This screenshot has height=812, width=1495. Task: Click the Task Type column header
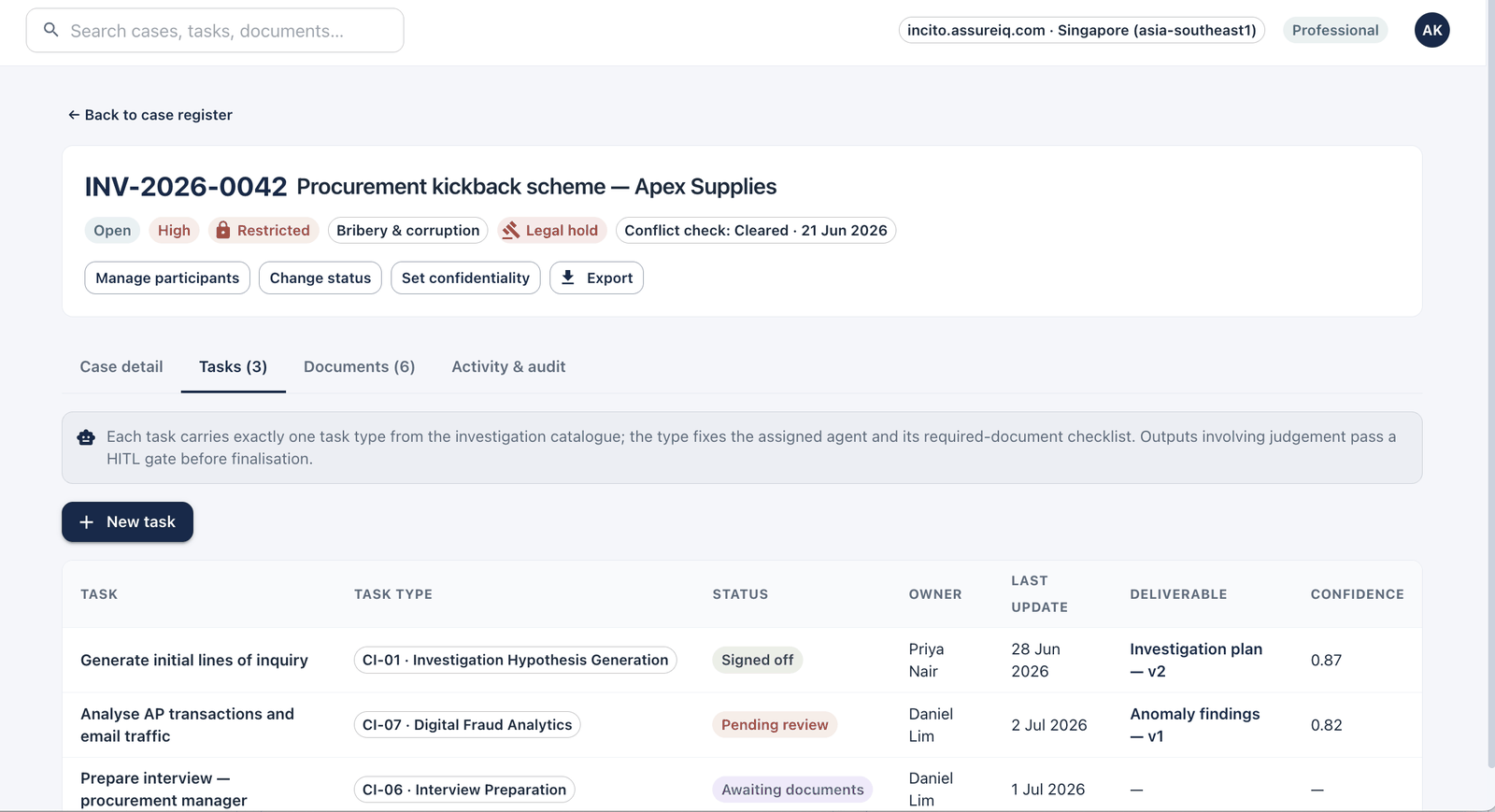coord(393,594)
